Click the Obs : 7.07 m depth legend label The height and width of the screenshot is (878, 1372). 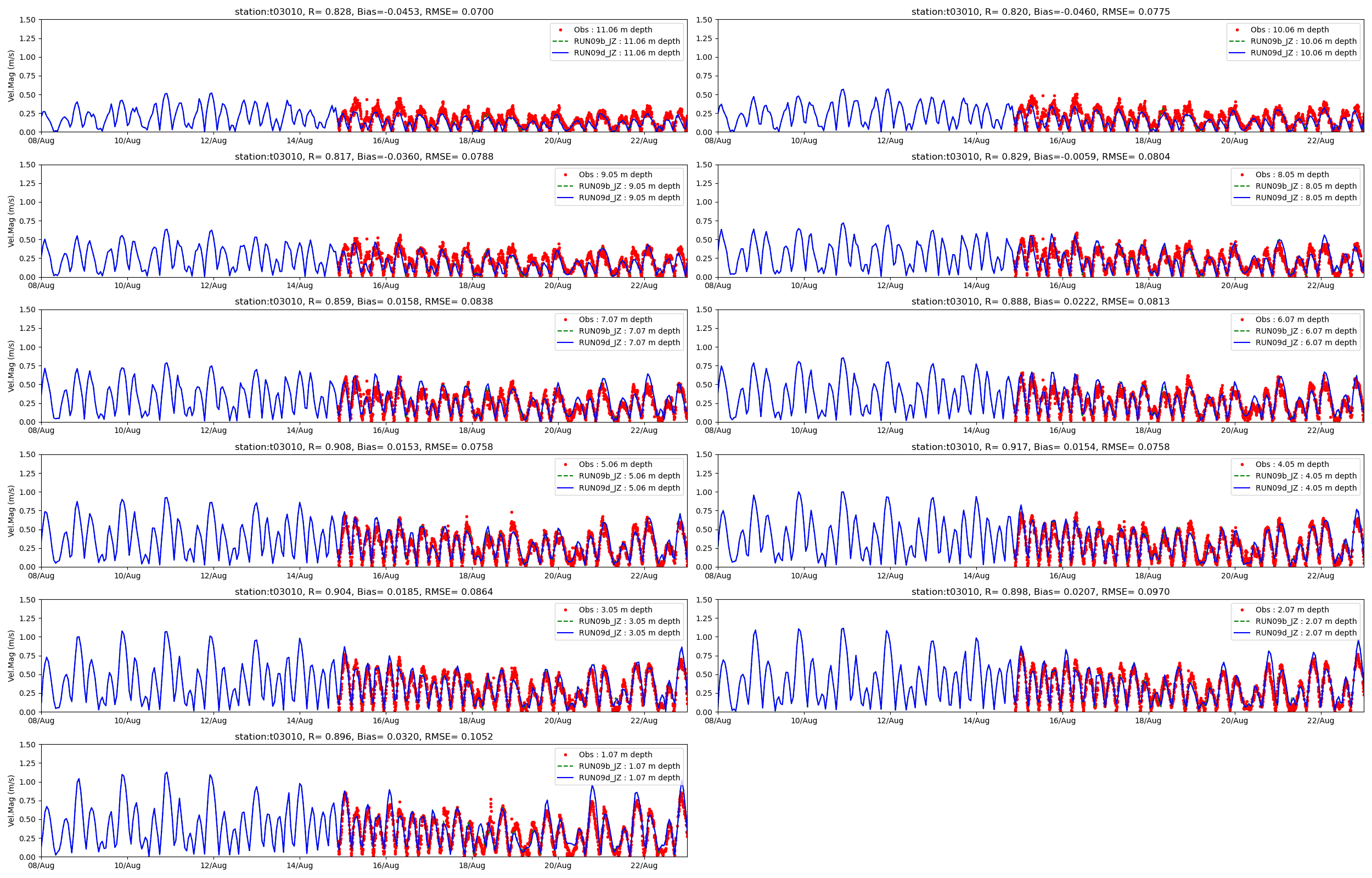pyautogui.click(x=615, y=319)
